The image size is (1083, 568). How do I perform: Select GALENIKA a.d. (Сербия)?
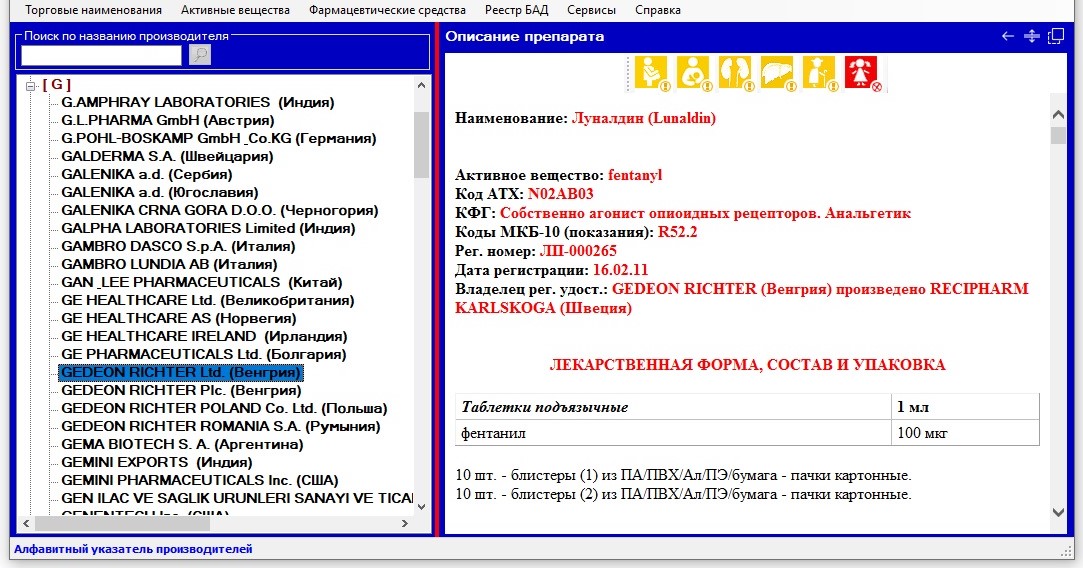pos(146,174)
